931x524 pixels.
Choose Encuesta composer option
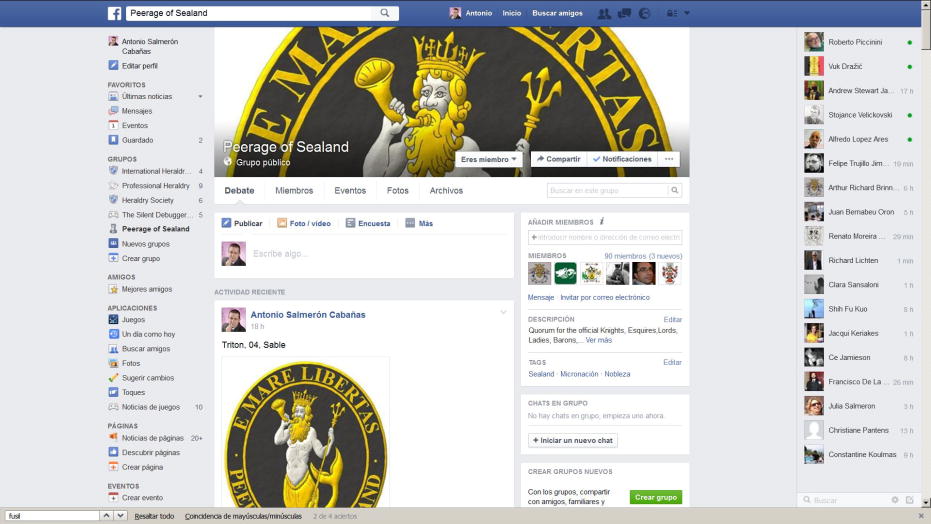coord(368,223)
